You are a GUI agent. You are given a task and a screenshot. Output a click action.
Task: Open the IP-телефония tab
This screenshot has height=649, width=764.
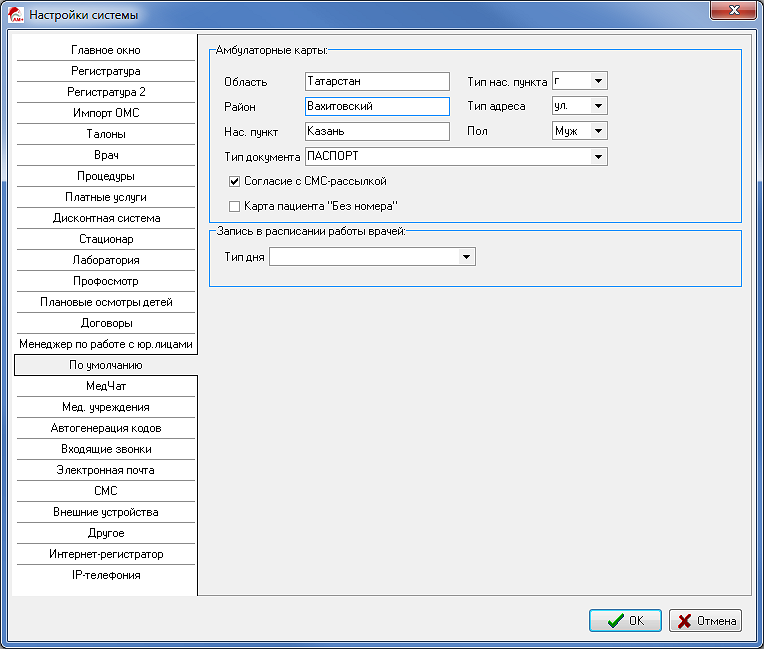106,575
